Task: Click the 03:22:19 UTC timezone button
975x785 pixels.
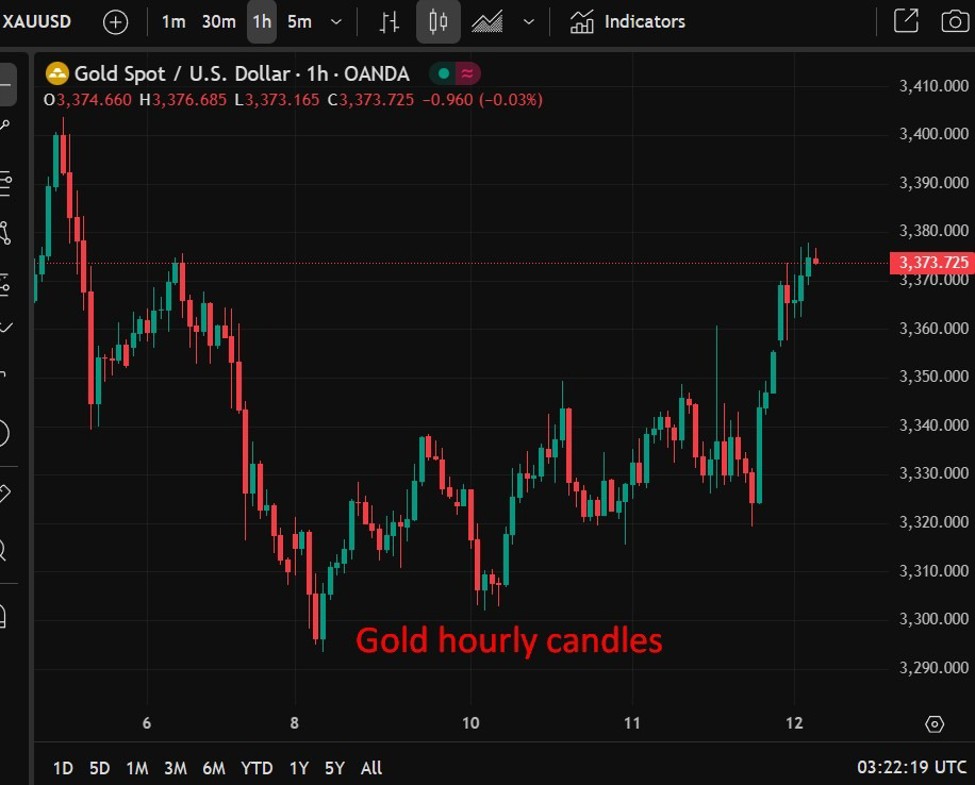Action: pos(912,768)
